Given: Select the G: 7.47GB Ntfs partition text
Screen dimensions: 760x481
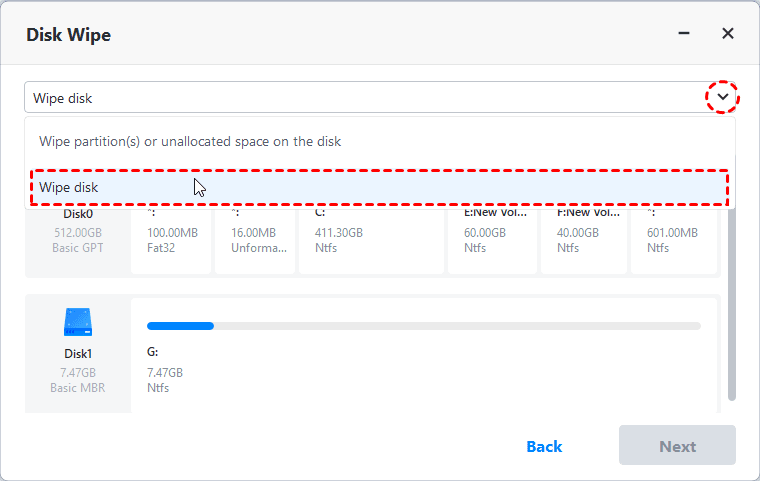Looking at the screenshot, I should pos(166,370).
